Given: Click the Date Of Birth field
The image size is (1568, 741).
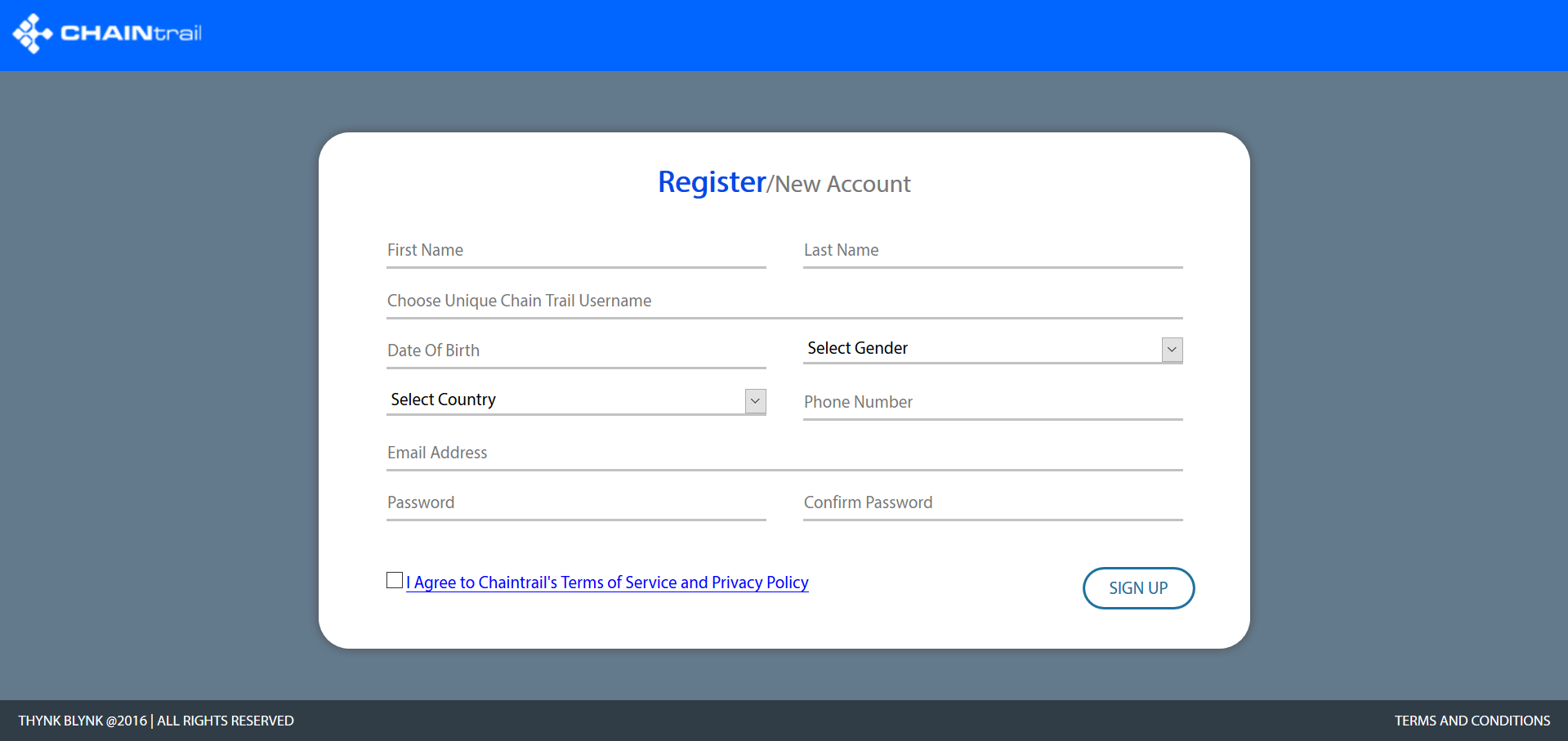Looking at the screenshot, I should click(575, 351).
